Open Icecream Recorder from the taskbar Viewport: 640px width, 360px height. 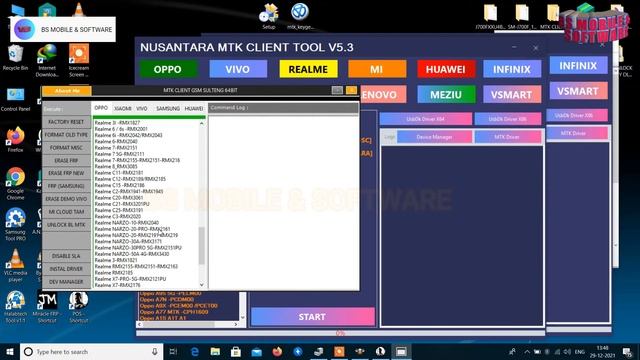pyautogui.click(x=339, y=351)
